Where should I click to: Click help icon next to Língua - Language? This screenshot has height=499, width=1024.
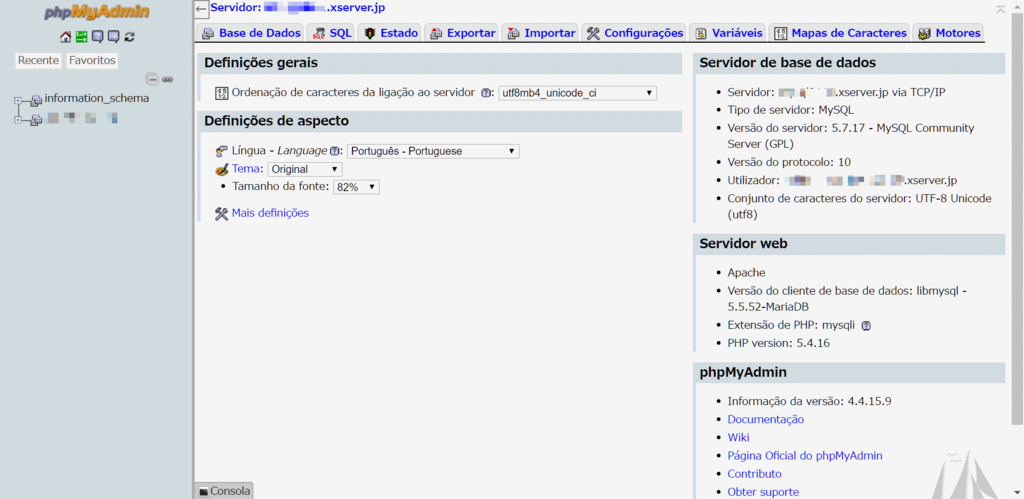(334, 151)
